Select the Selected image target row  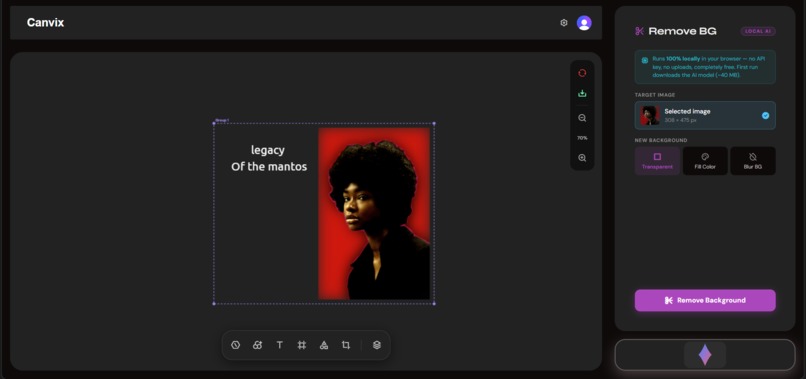[705, 115]
